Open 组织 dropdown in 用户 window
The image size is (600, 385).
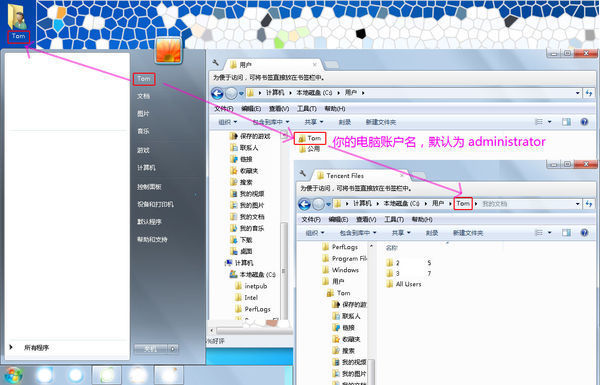coord(228,122)
